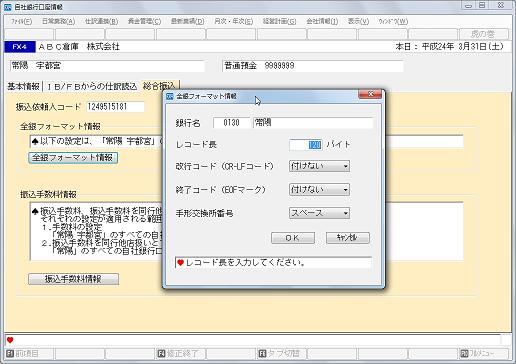This screenshot has width=516, height=364.
Task: Click the バイト unit label
Action: (x=338, y=145)
